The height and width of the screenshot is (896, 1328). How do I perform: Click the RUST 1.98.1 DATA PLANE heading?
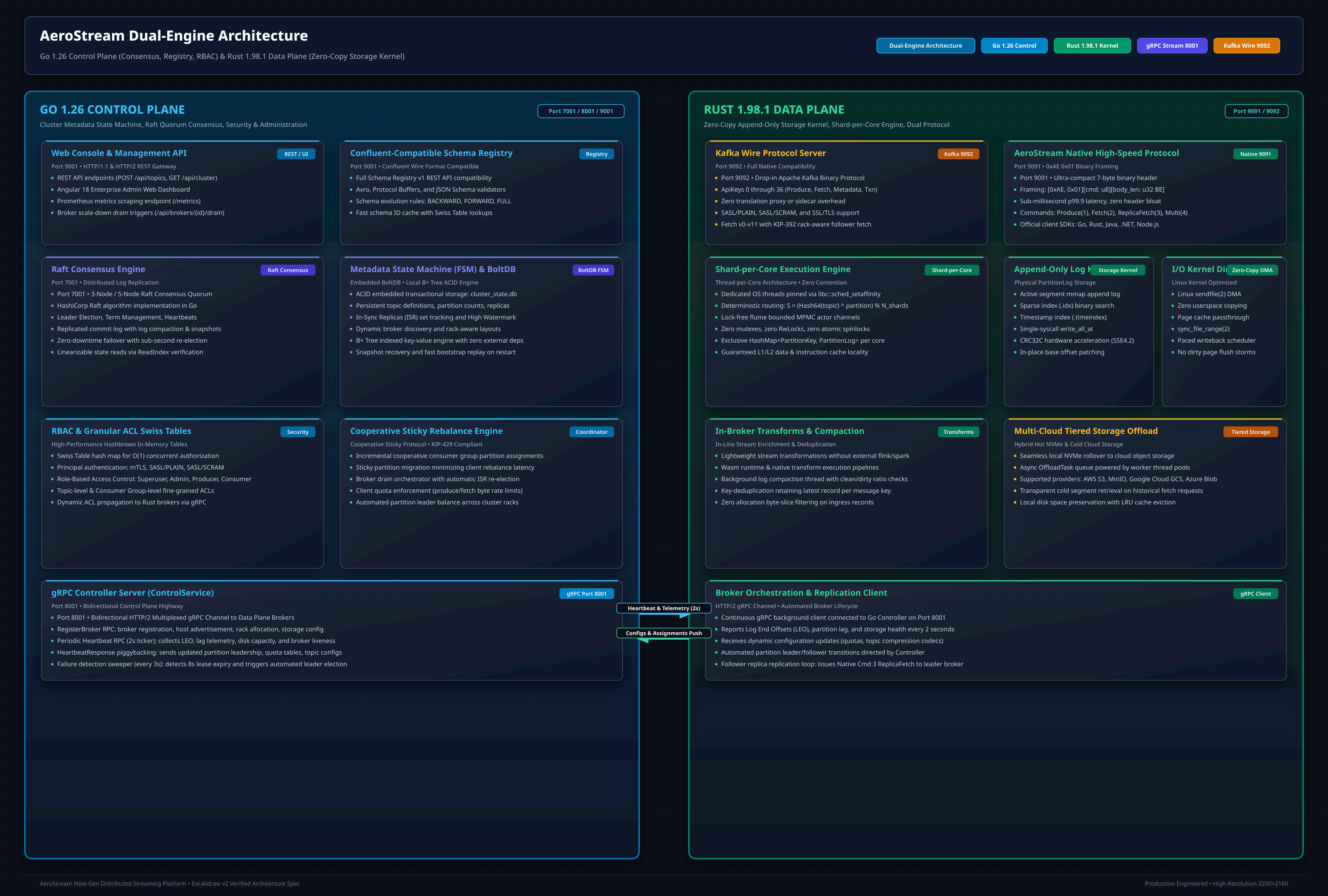(774, 110)
